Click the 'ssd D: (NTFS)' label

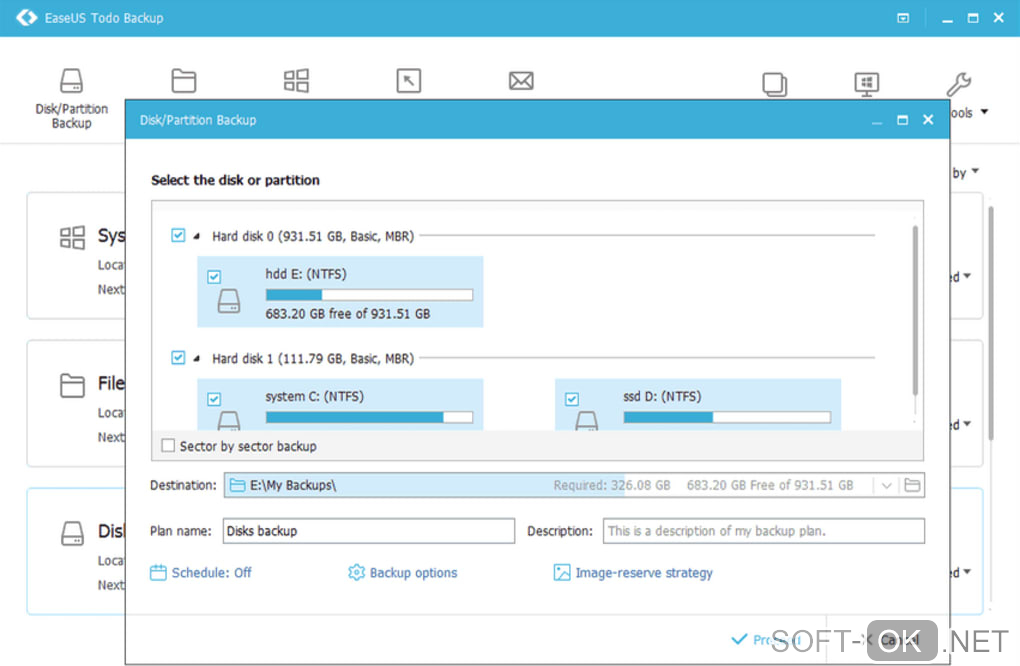coord(662,396)
